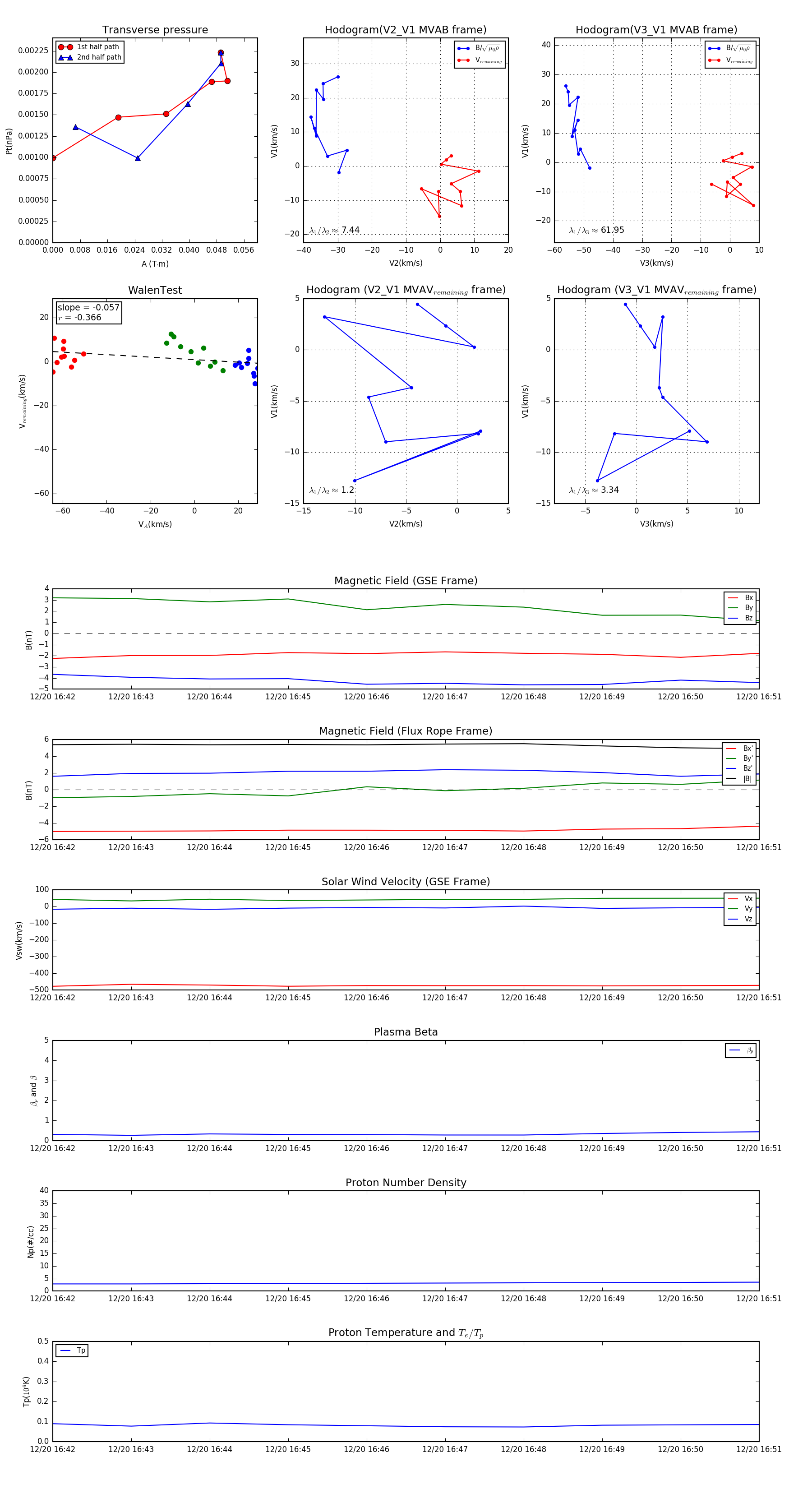The height and width of the screenshot is (1489, 812).
Task: Click 'Proton Temperature and Te/Tp' title
Action: pyautogui.click(x=406, y=1333)
